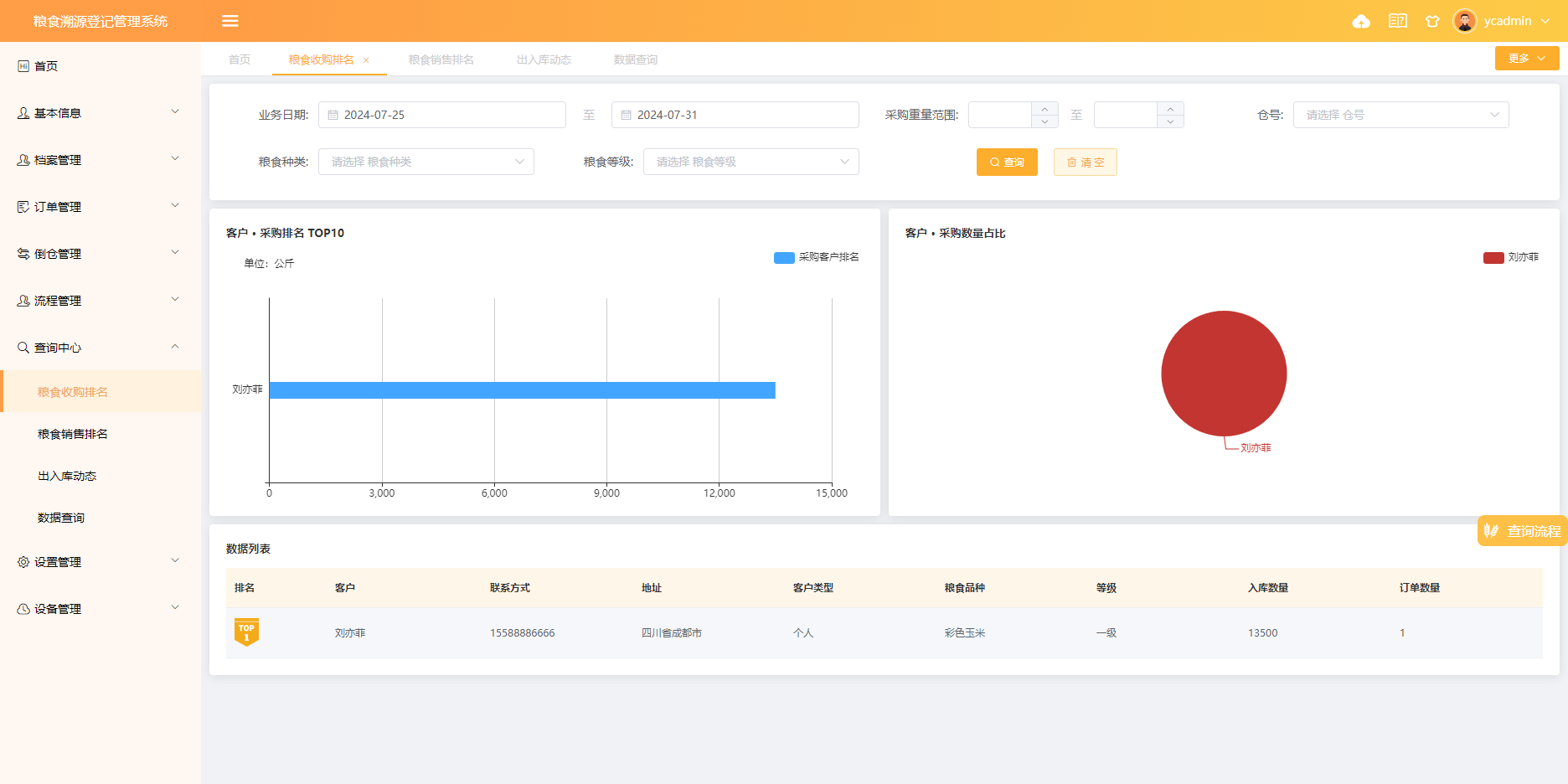
Task: Close the 粮食收购排名 tab
Action: [x=366, y=60]
